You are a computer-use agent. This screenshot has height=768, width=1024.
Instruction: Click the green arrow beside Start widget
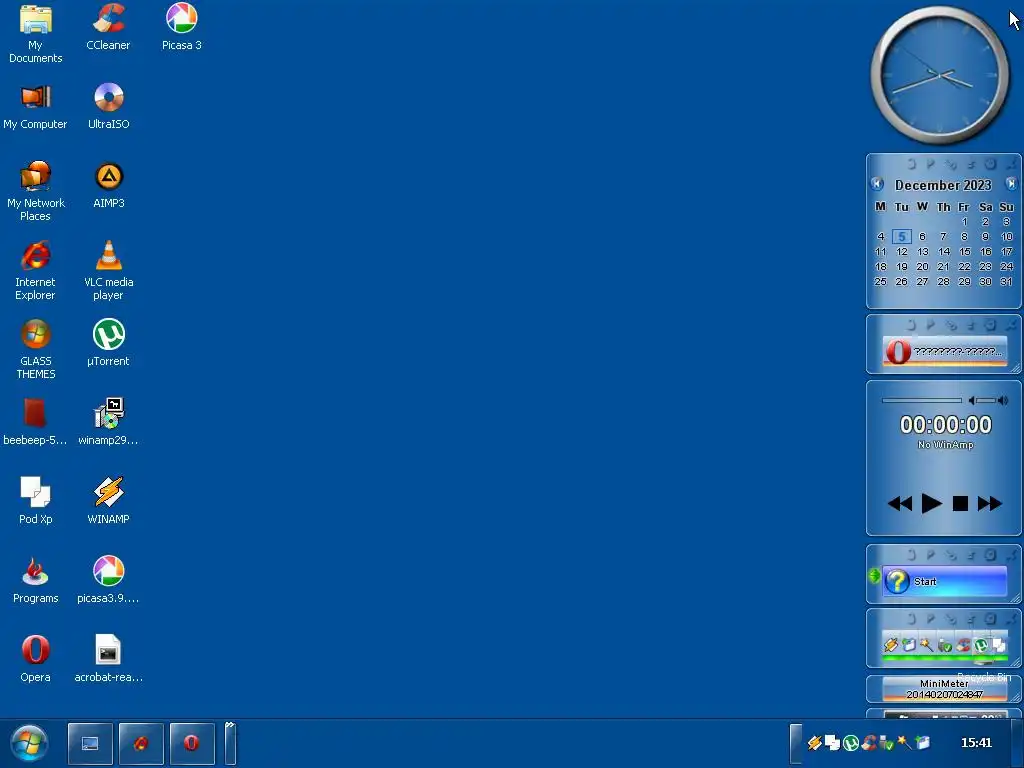(874, 575)
